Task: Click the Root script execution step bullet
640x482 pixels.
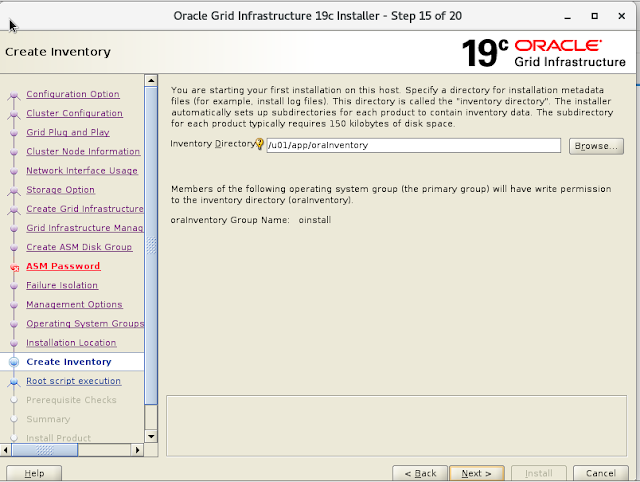Action: coord(14,382)
